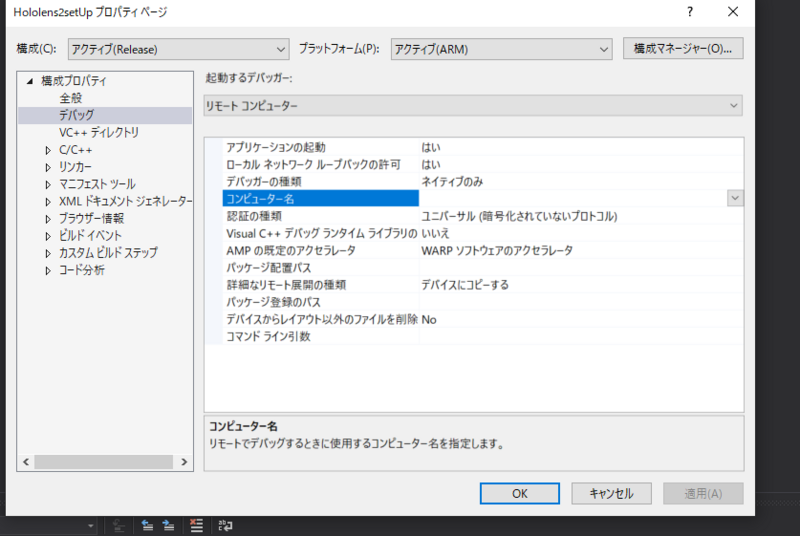This screenshot has width=800, height=536.
Task: Click the clear bookmarks red X list icon
Action: point(196,525)
